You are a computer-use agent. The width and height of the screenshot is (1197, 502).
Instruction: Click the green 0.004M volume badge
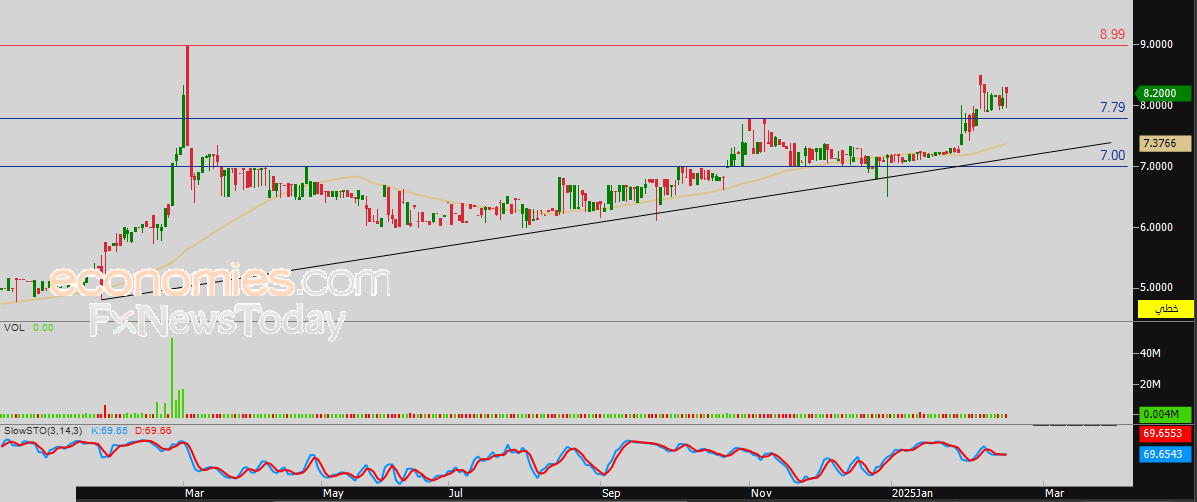point(1166,414)
